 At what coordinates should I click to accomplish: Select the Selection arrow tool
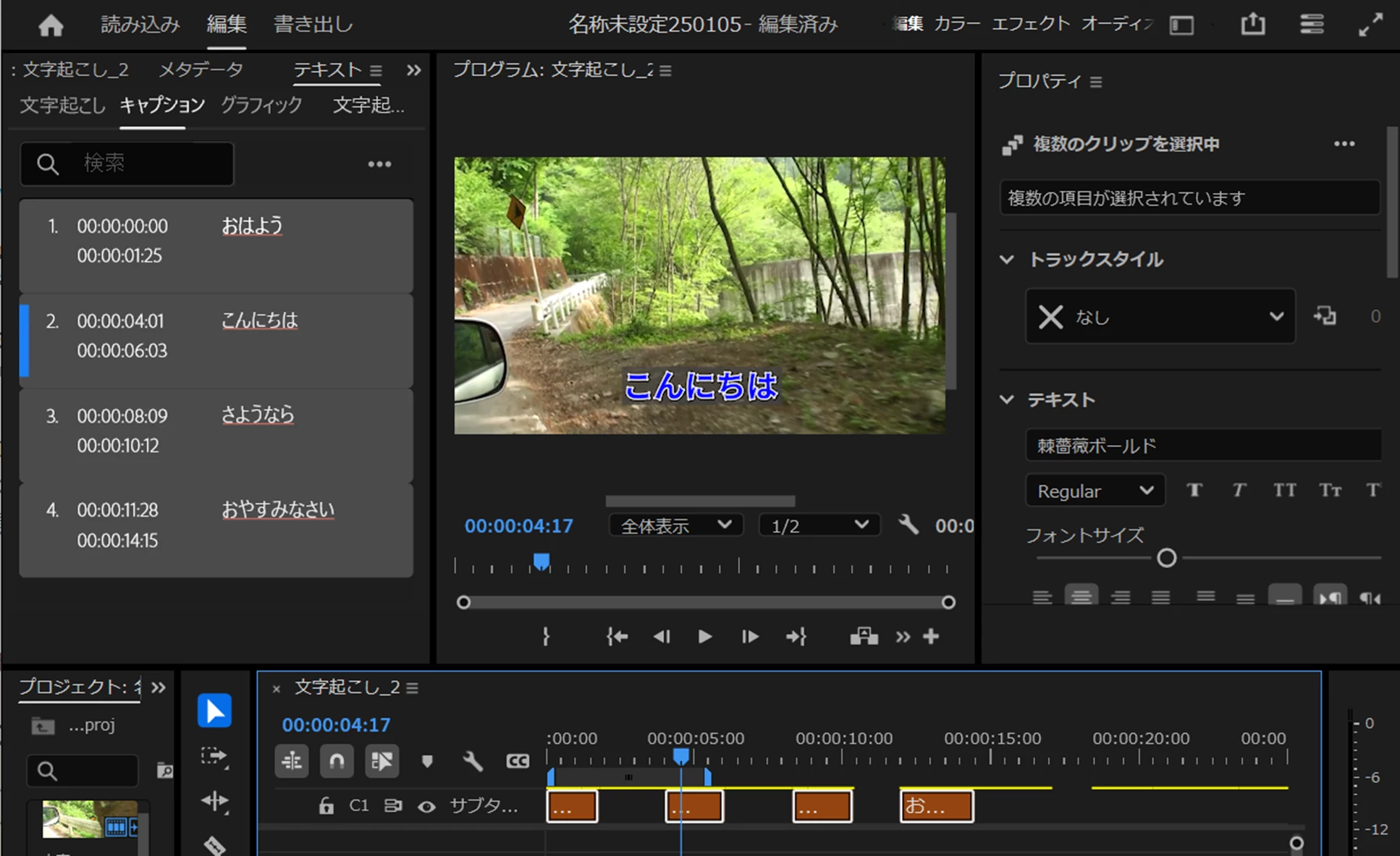click(214, 711)
